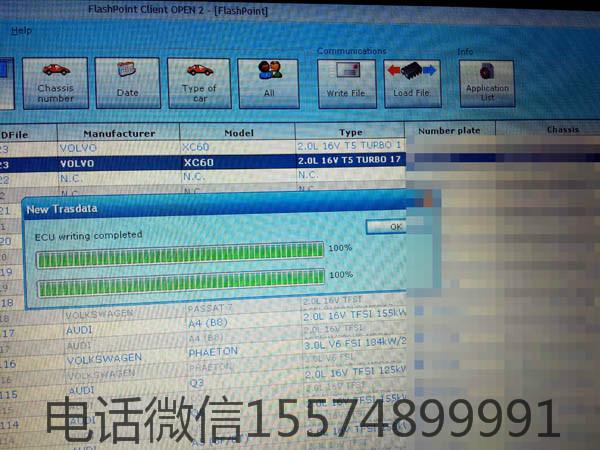The width and height of the screenshot is (600, 450).
Task: Click top progress bar in dialog
Action: point(180,255)
